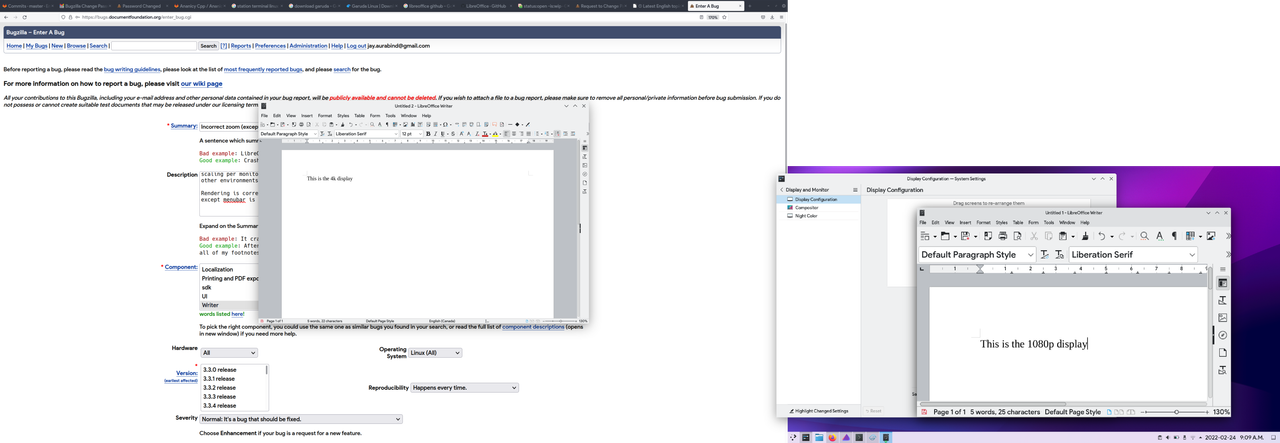Apply Bold in Untitled 2 Writer toolbar
This screenshot has width=1280, height=443.
[x=428, y=134]
